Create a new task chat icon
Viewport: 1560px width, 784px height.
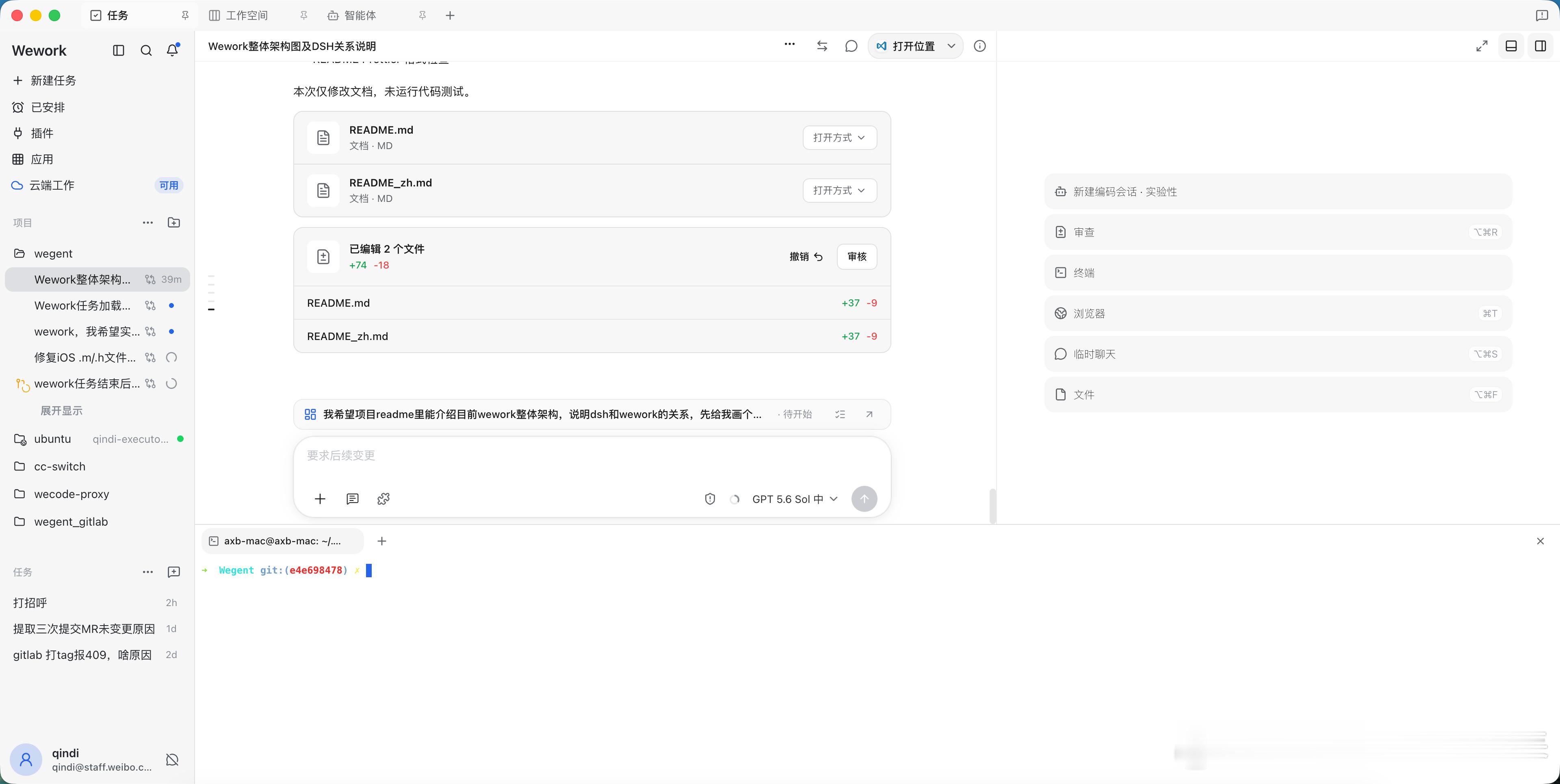coord(174,572)
